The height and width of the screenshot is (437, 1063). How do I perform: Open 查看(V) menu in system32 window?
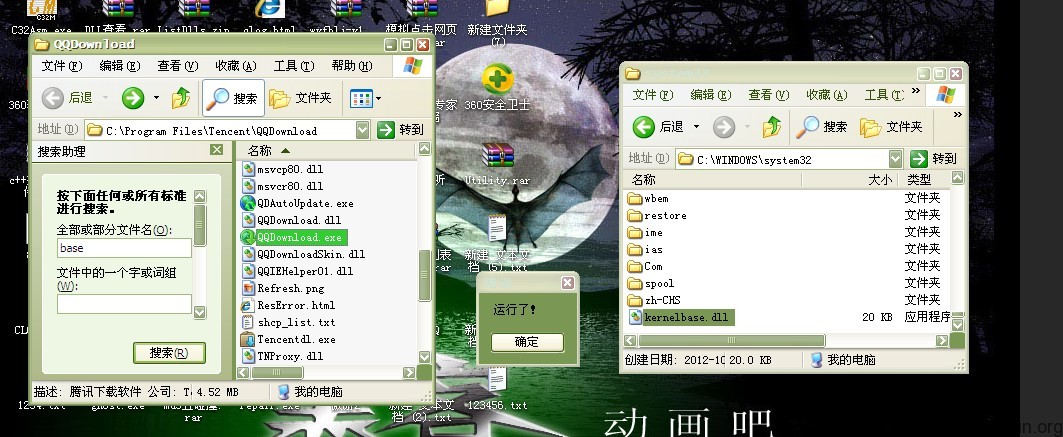pyautogui.click(x=769, y=95)
